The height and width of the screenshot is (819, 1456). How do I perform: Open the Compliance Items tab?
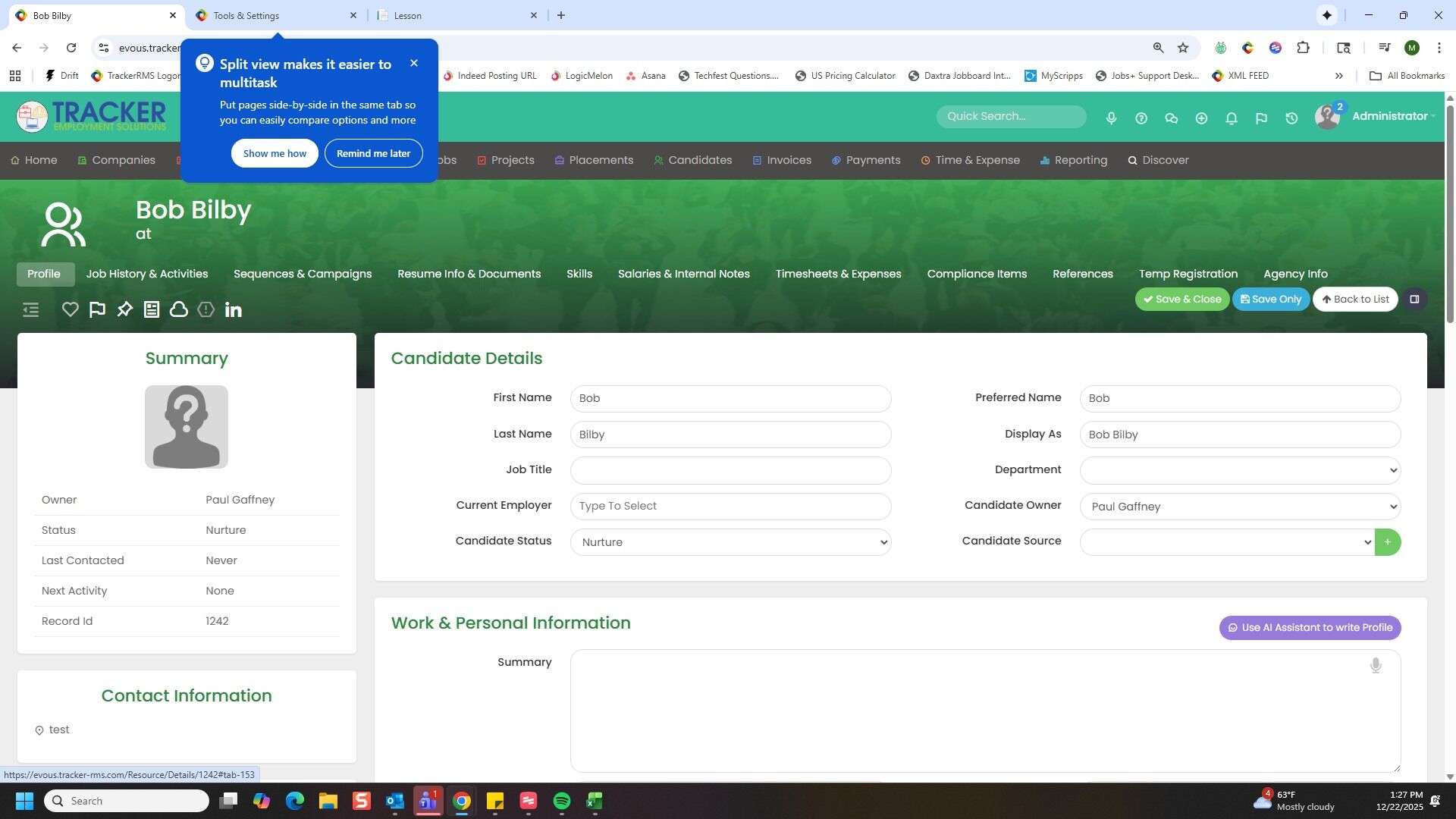pyautogui.click(x=977, y=274)
